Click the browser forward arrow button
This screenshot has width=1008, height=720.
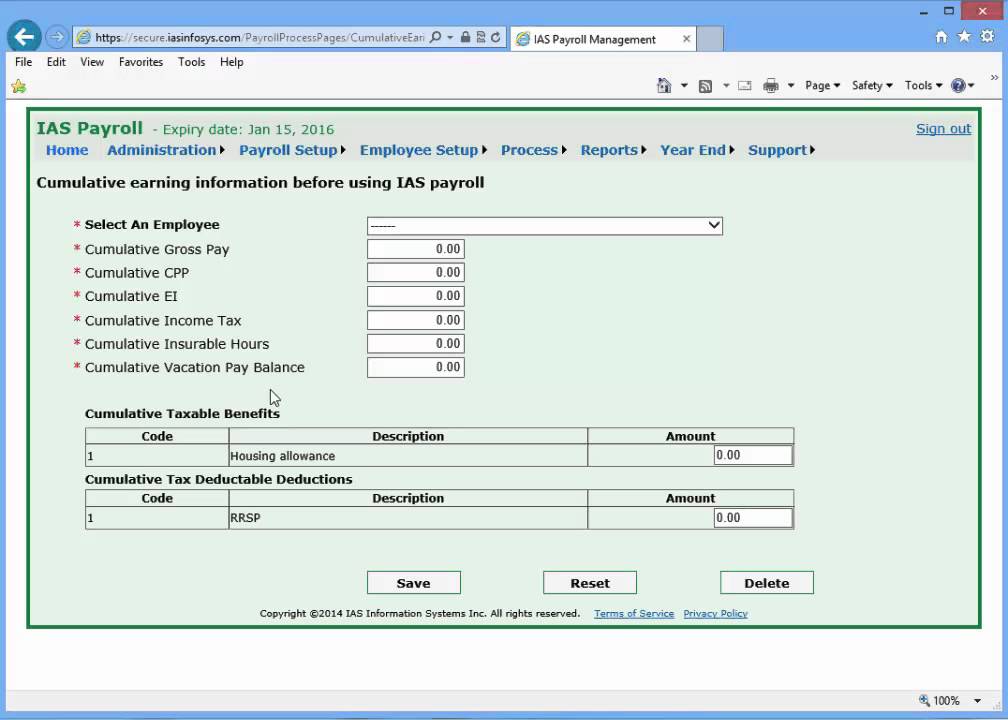point(57,37)
